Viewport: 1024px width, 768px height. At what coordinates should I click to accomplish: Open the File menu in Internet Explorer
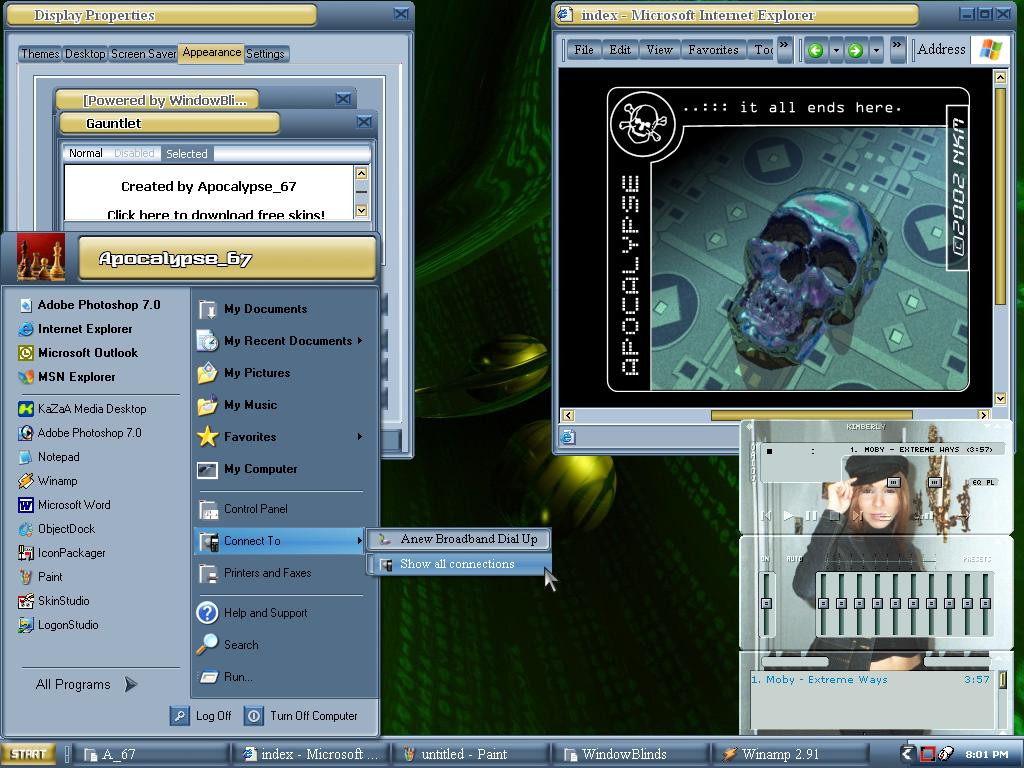(583, 50)
